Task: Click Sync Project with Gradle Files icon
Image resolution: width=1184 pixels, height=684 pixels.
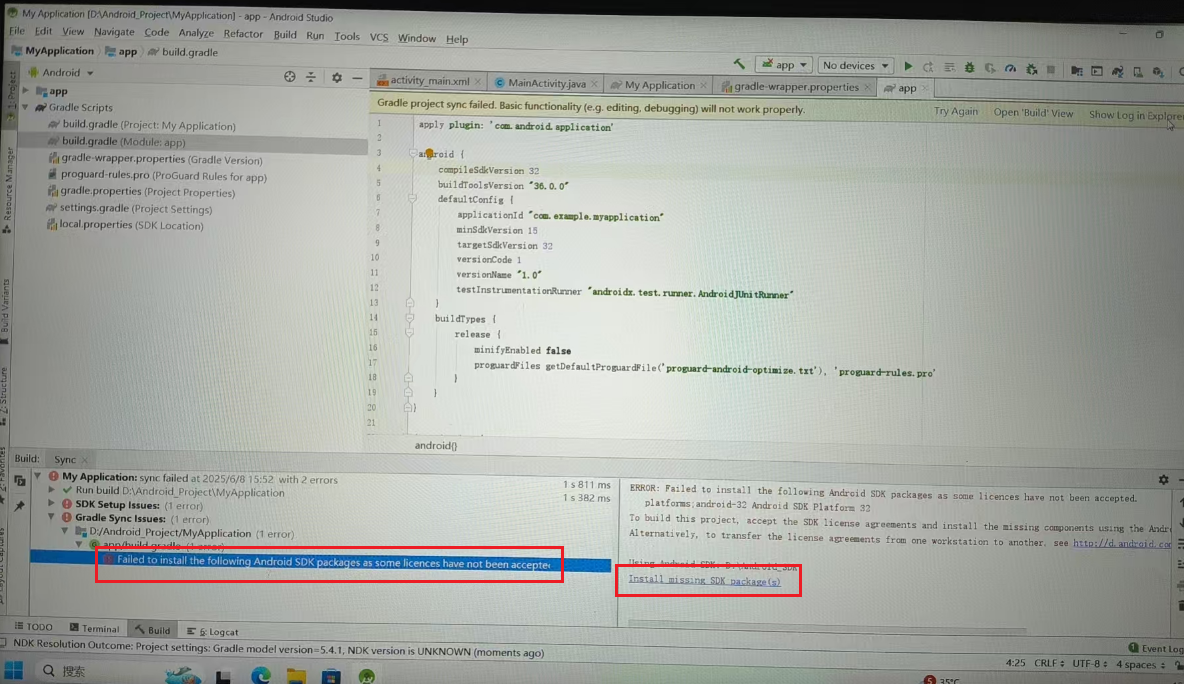Action: pos(1118,72)
